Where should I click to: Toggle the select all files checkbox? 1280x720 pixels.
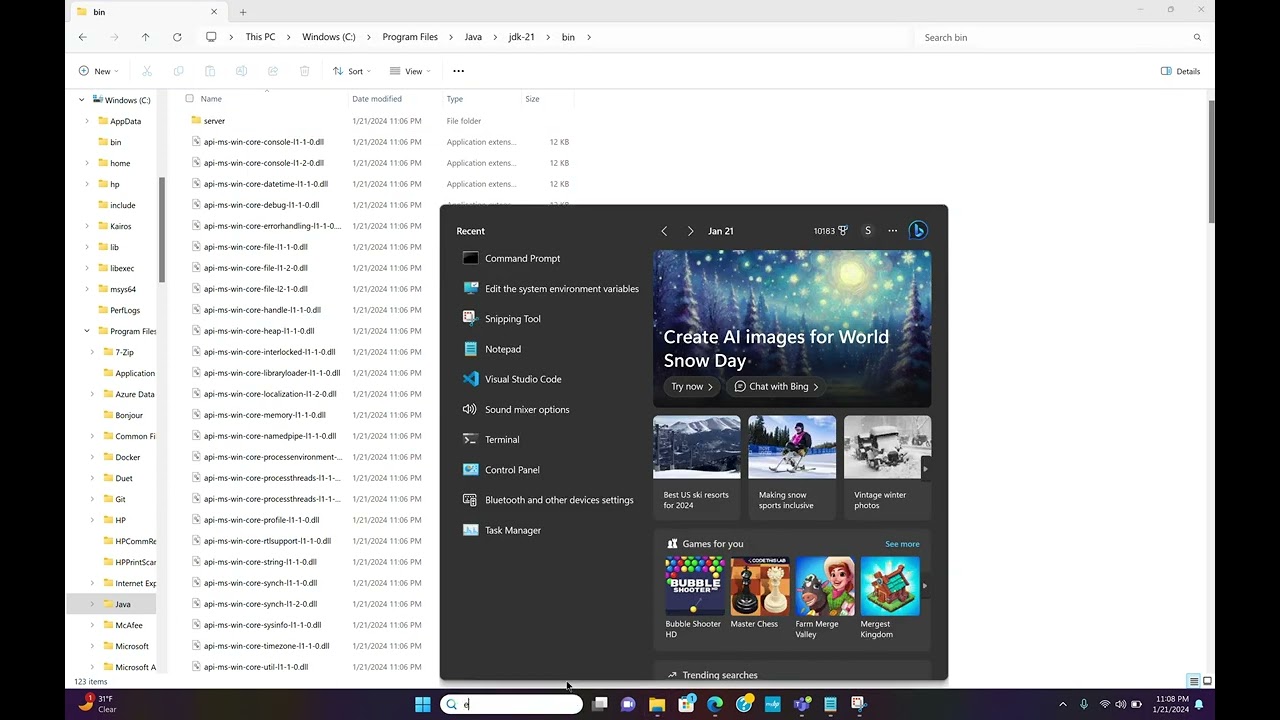coord(189,99)
